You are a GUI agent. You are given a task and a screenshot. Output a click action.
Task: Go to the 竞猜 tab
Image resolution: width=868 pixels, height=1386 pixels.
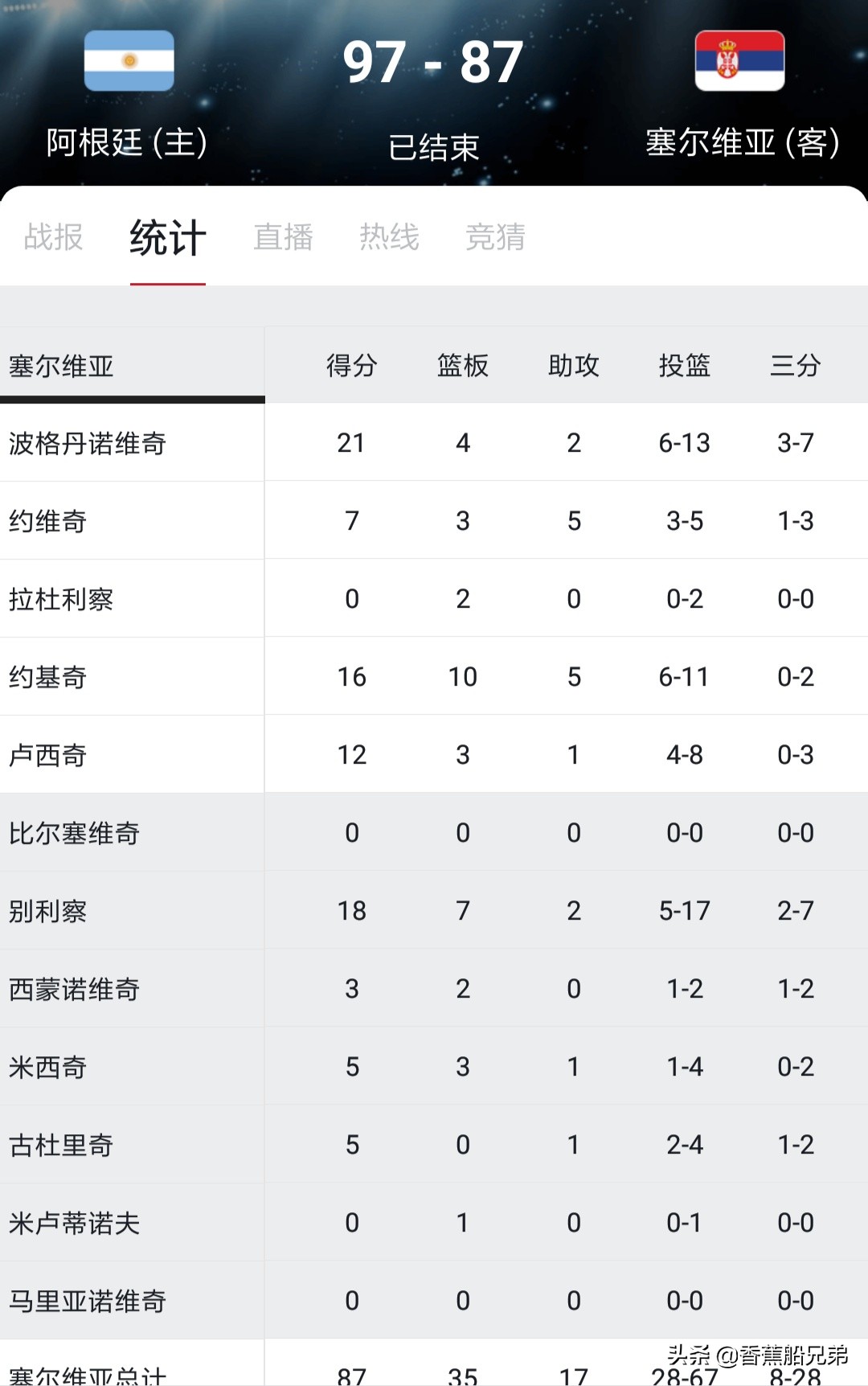[x=495, y=237]
